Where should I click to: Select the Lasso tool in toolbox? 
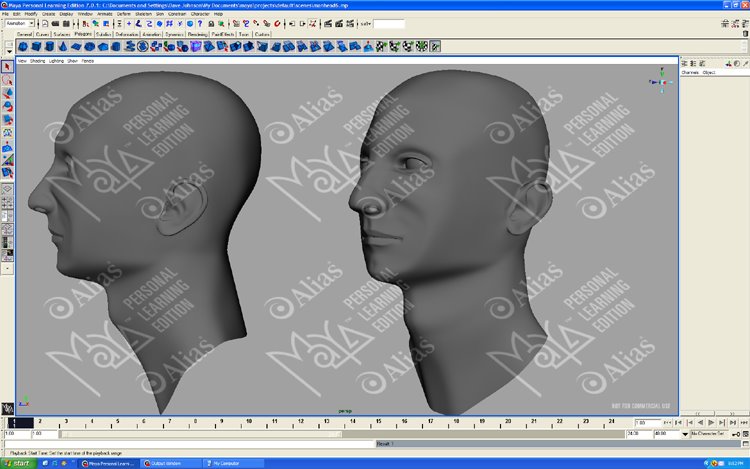(7, 80)
